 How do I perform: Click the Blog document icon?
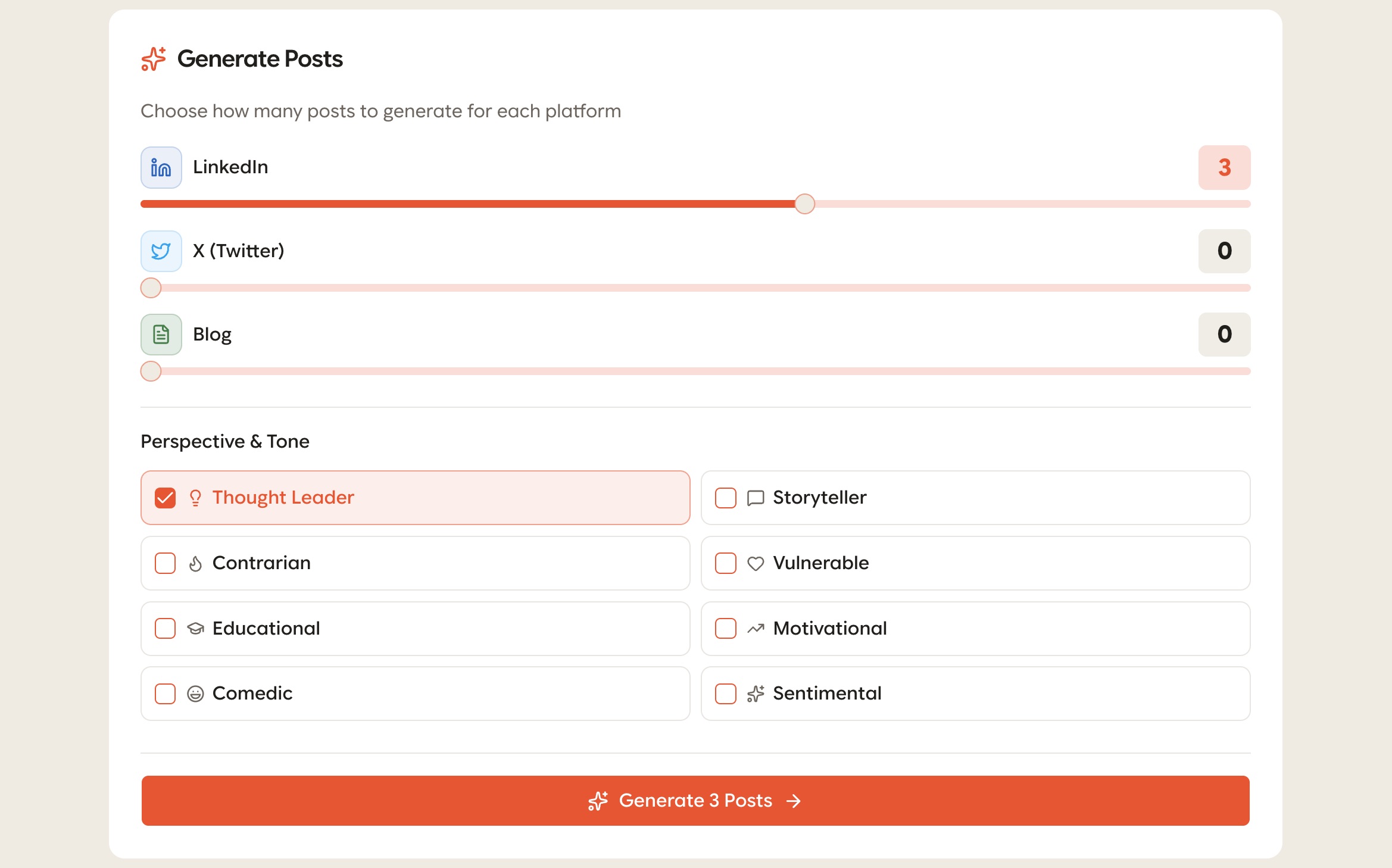tap(161, 334)
